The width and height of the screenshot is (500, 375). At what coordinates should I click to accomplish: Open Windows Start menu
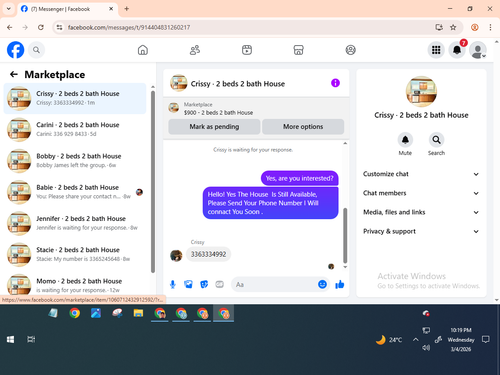(10, 339)
